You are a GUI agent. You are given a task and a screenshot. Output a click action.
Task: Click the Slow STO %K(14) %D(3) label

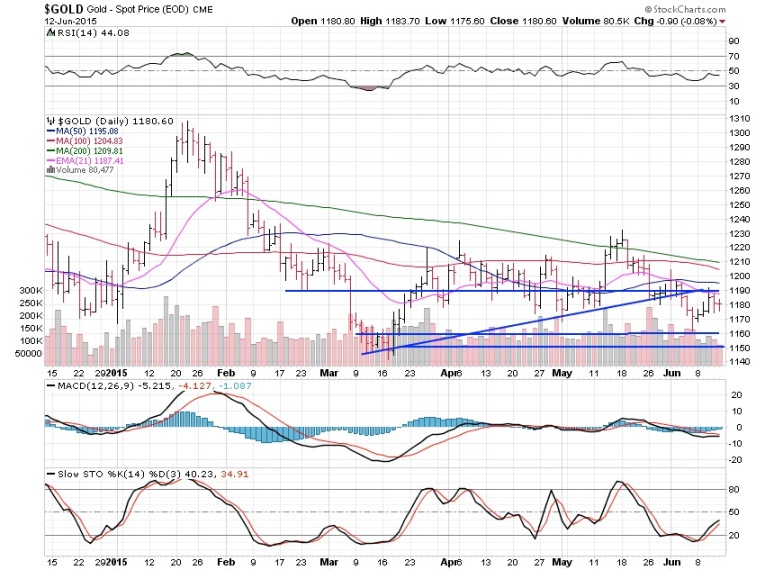pyautogui.click(x=114, y=474)
